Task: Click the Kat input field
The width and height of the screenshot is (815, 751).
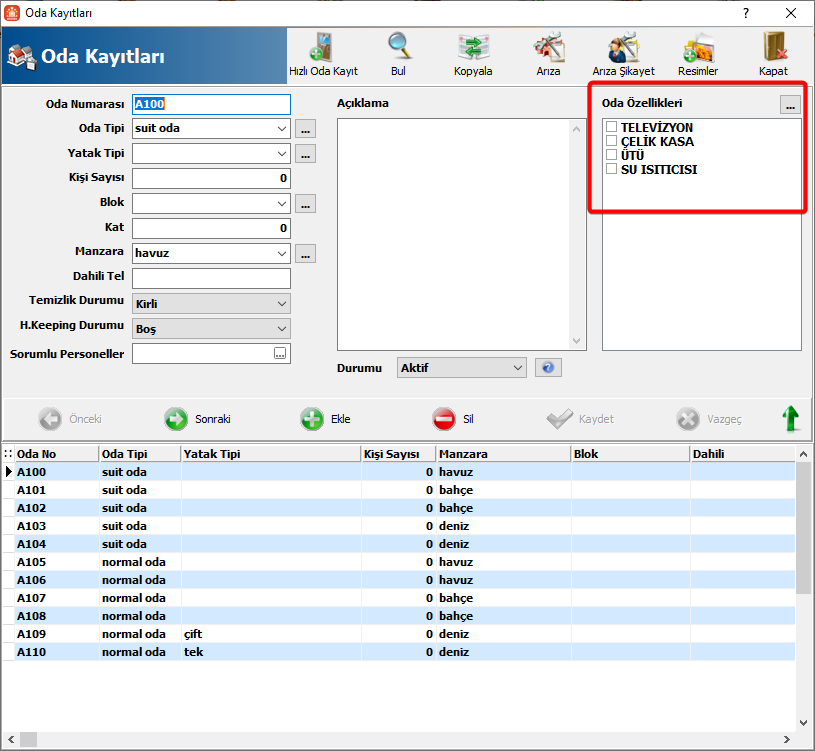Action: point(211,228)
